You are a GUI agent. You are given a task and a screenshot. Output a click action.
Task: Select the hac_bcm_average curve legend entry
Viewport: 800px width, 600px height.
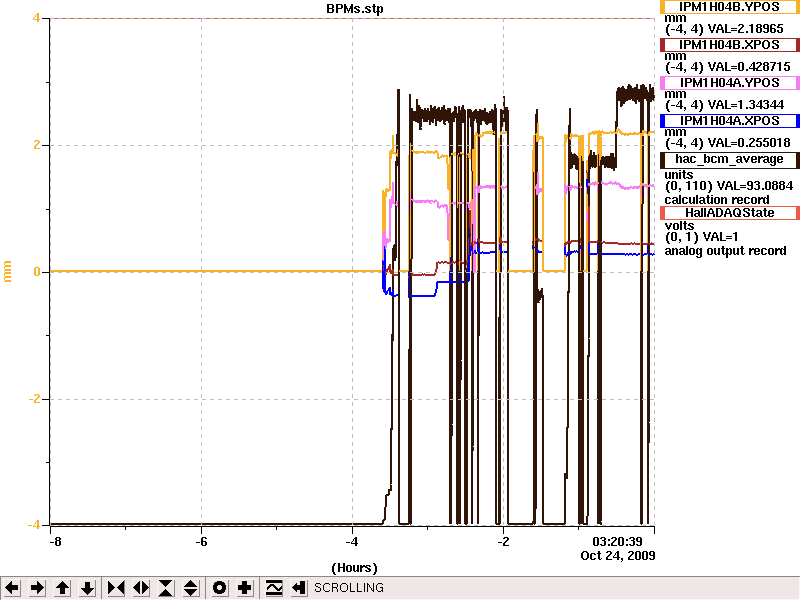(730, 160)
